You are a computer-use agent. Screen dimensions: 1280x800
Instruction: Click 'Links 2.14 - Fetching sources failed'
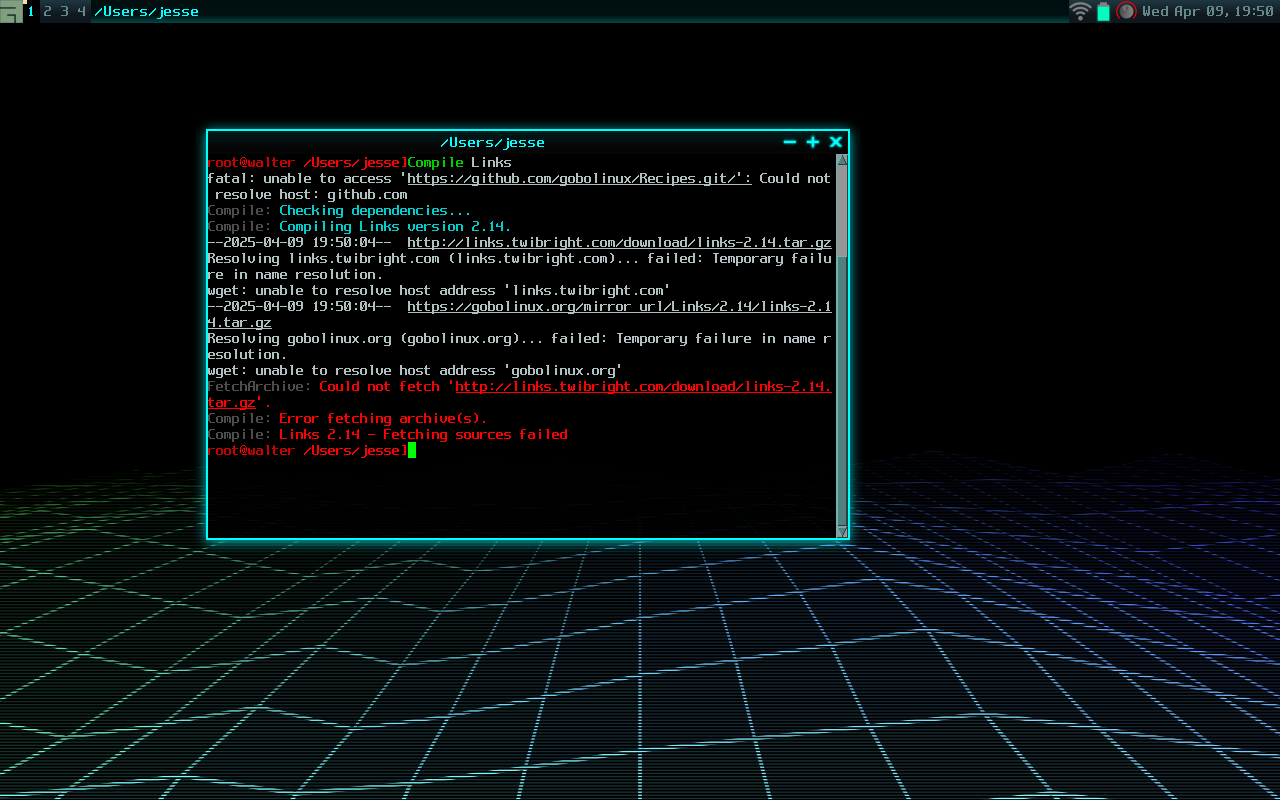pos(423,434)
